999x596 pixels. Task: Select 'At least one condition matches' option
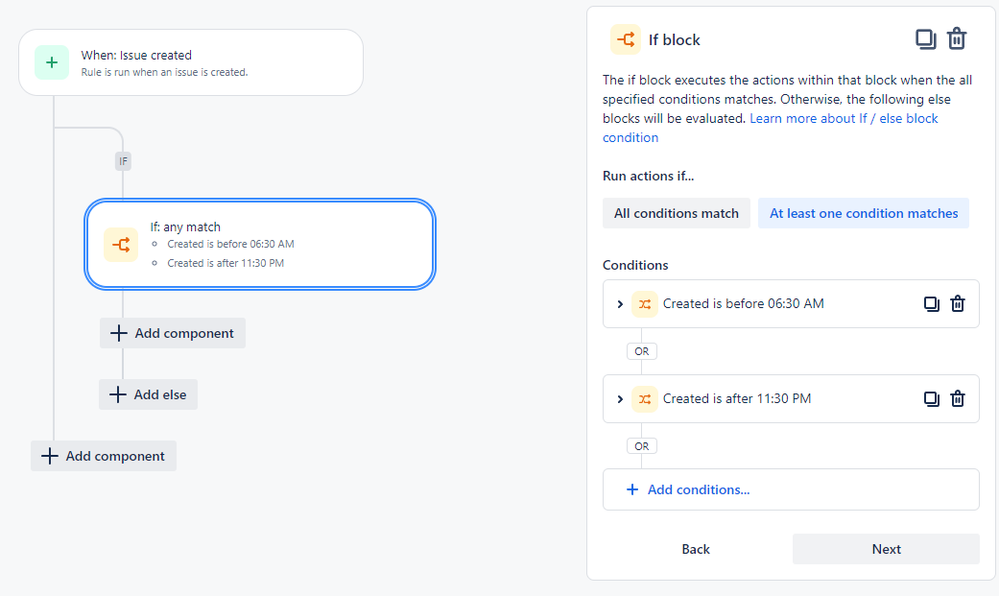click(x=863, y=213)
